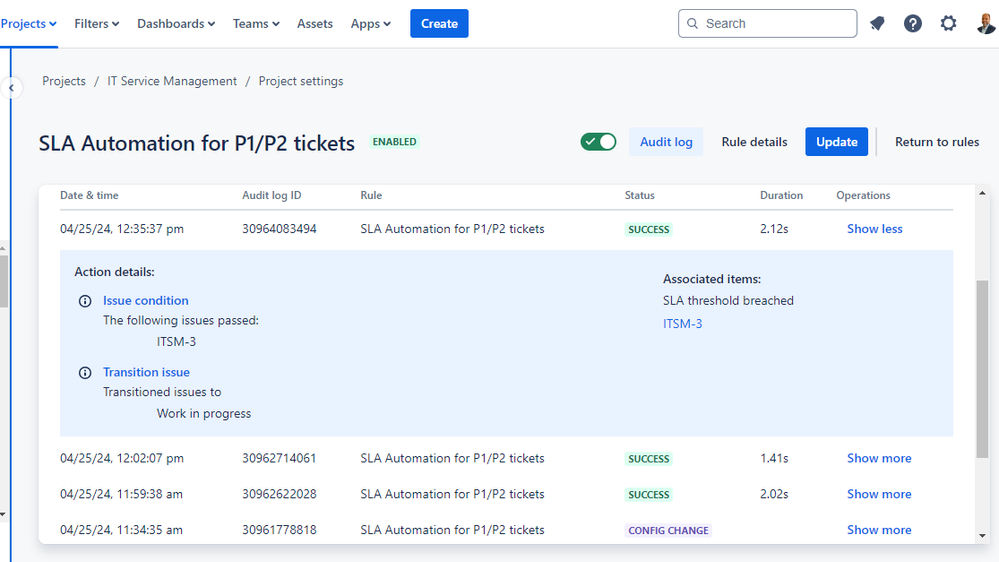Open the ITSM-3 associated item link
Screen dimensions: 999x562
click(x=682, y=324)
